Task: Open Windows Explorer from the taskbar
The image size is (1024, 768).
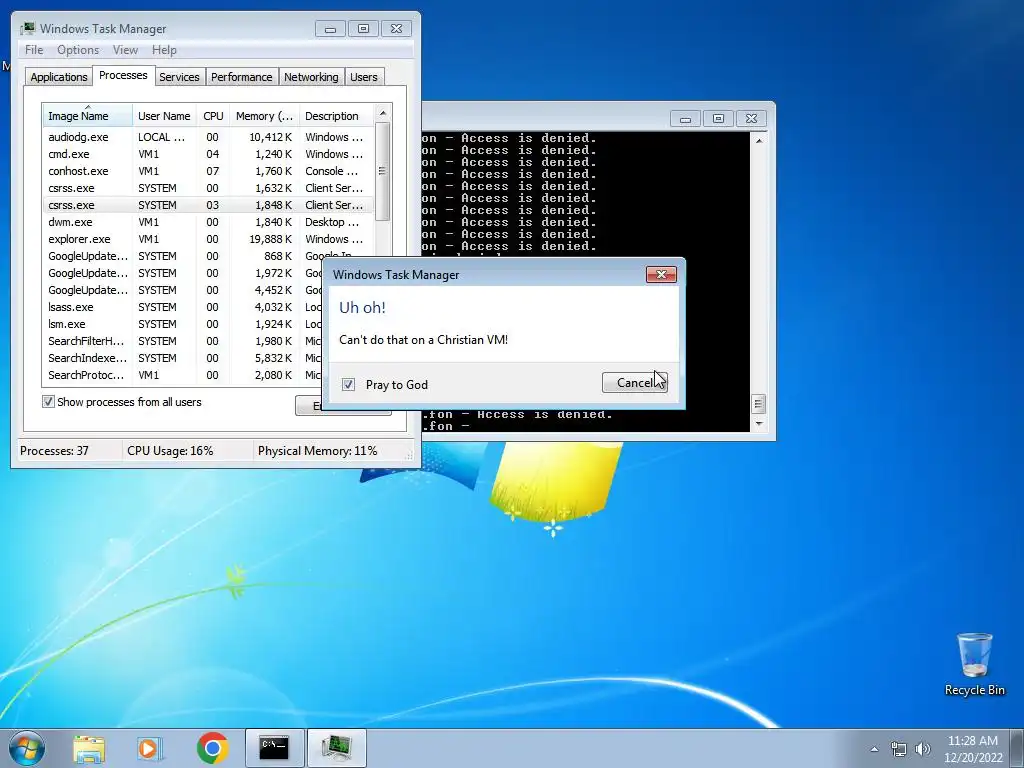Action: (x=89, y=748)
